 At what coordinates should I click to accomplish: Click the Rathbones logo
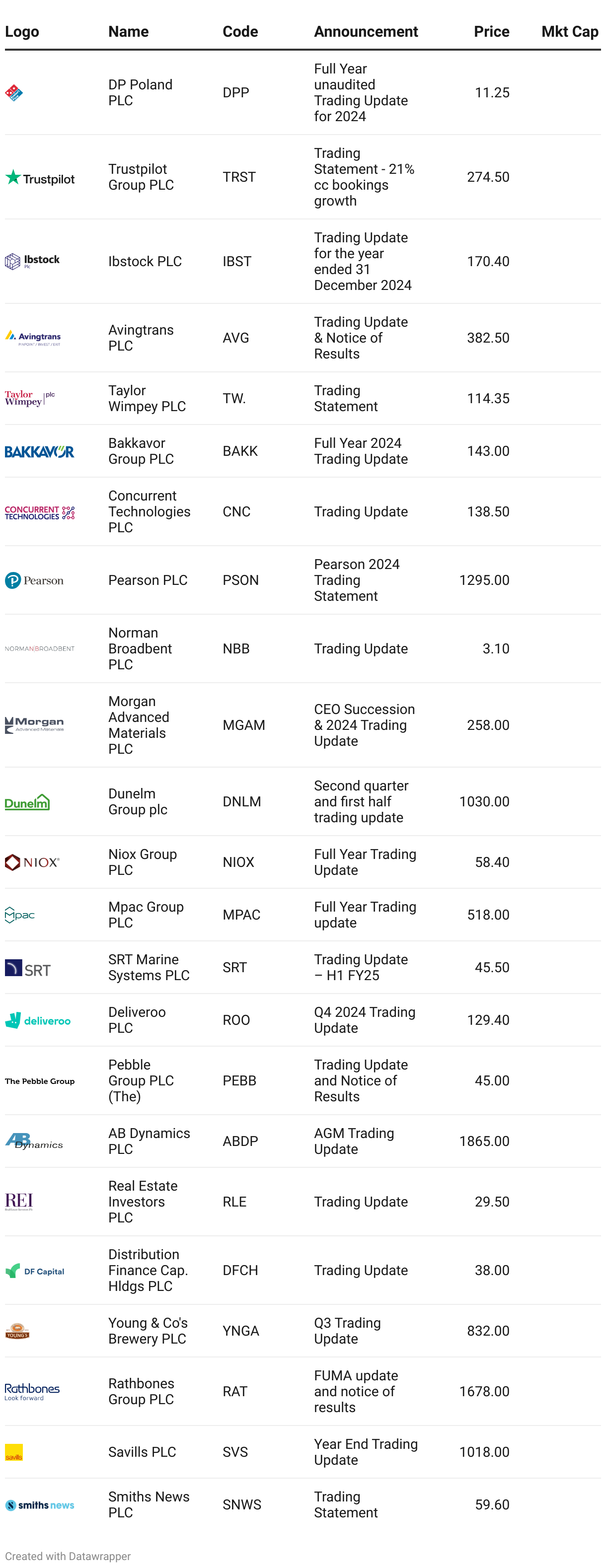(32, 1391)
